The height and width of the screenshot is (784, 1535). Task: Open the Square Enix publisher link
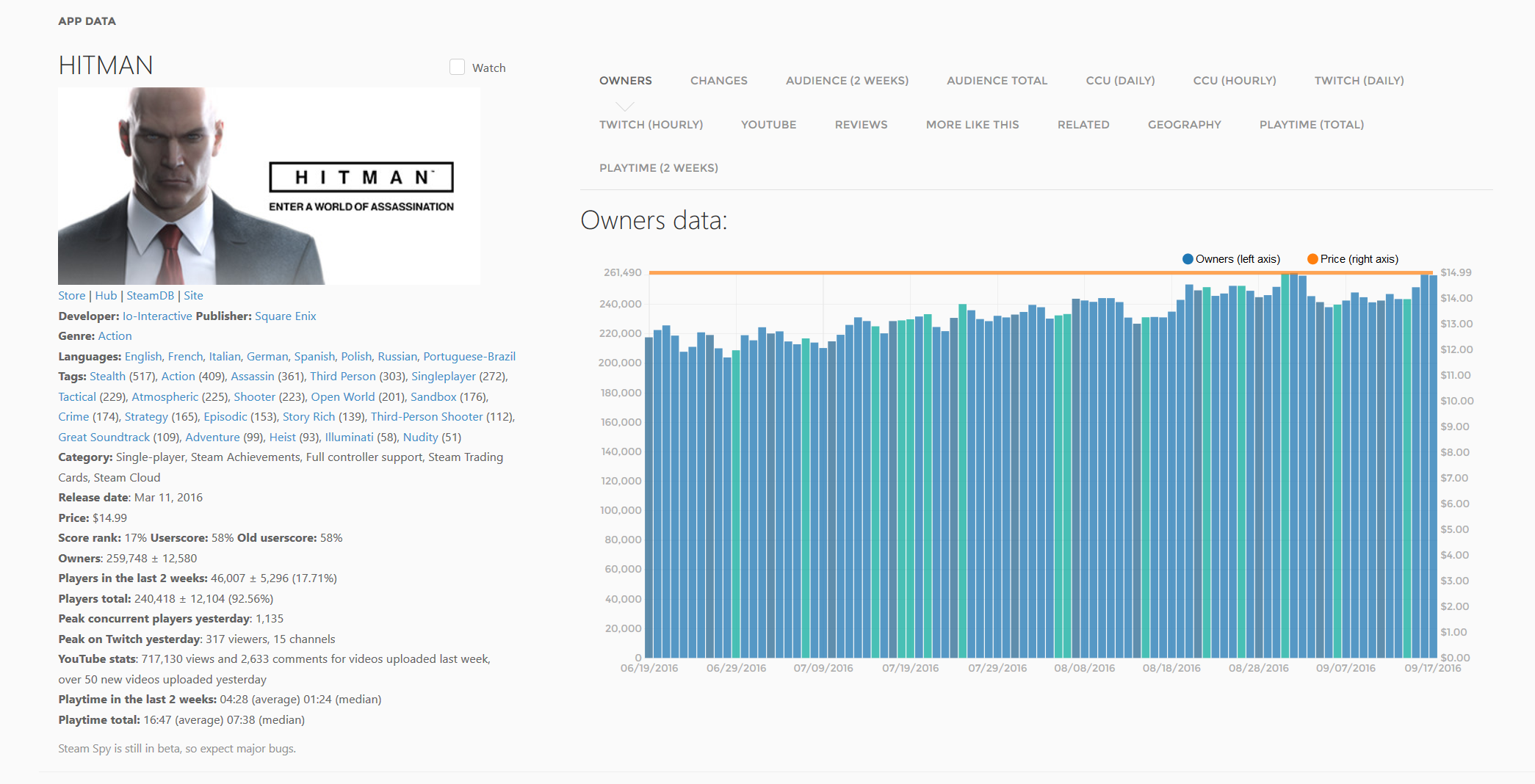click(x=285, y=316)
